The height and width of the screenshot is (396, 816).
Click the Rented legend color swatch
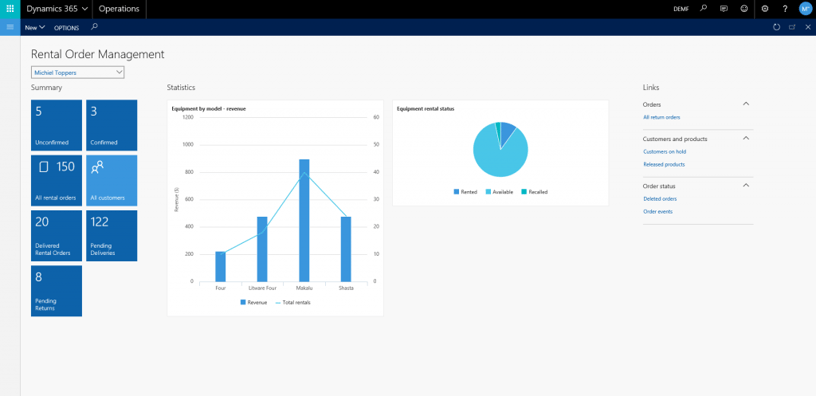tap(456, 192)
